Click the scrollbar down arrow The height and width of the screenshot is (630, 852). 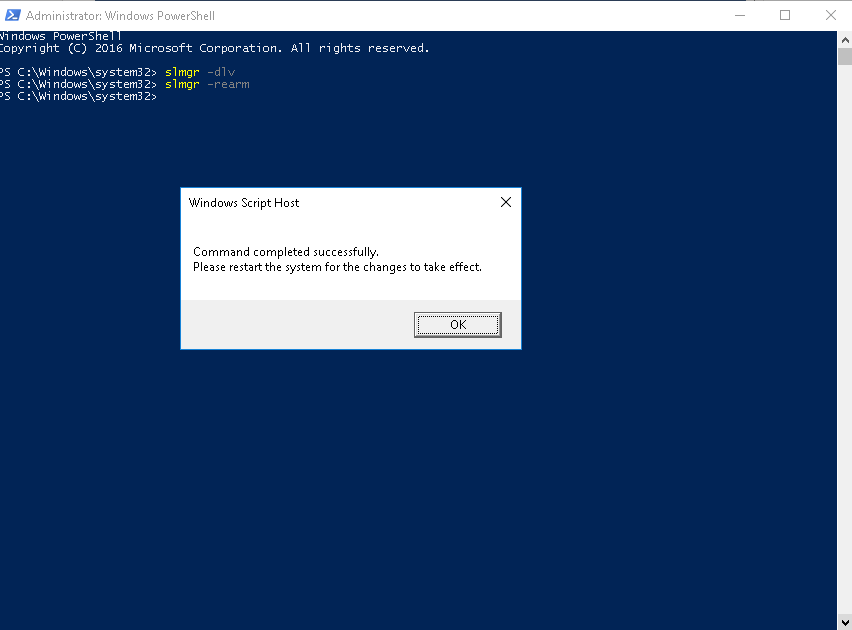[844, 619]
